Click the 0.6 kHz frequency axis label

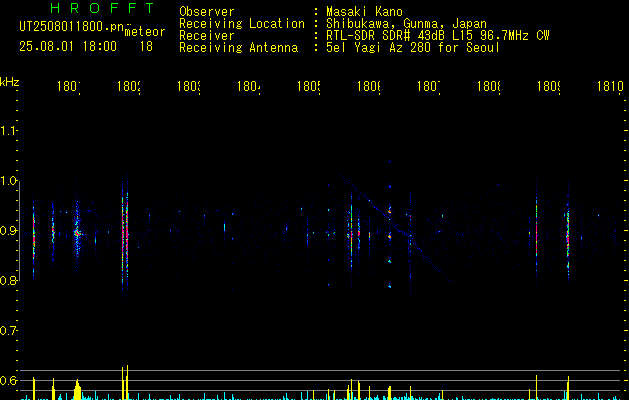9,380
